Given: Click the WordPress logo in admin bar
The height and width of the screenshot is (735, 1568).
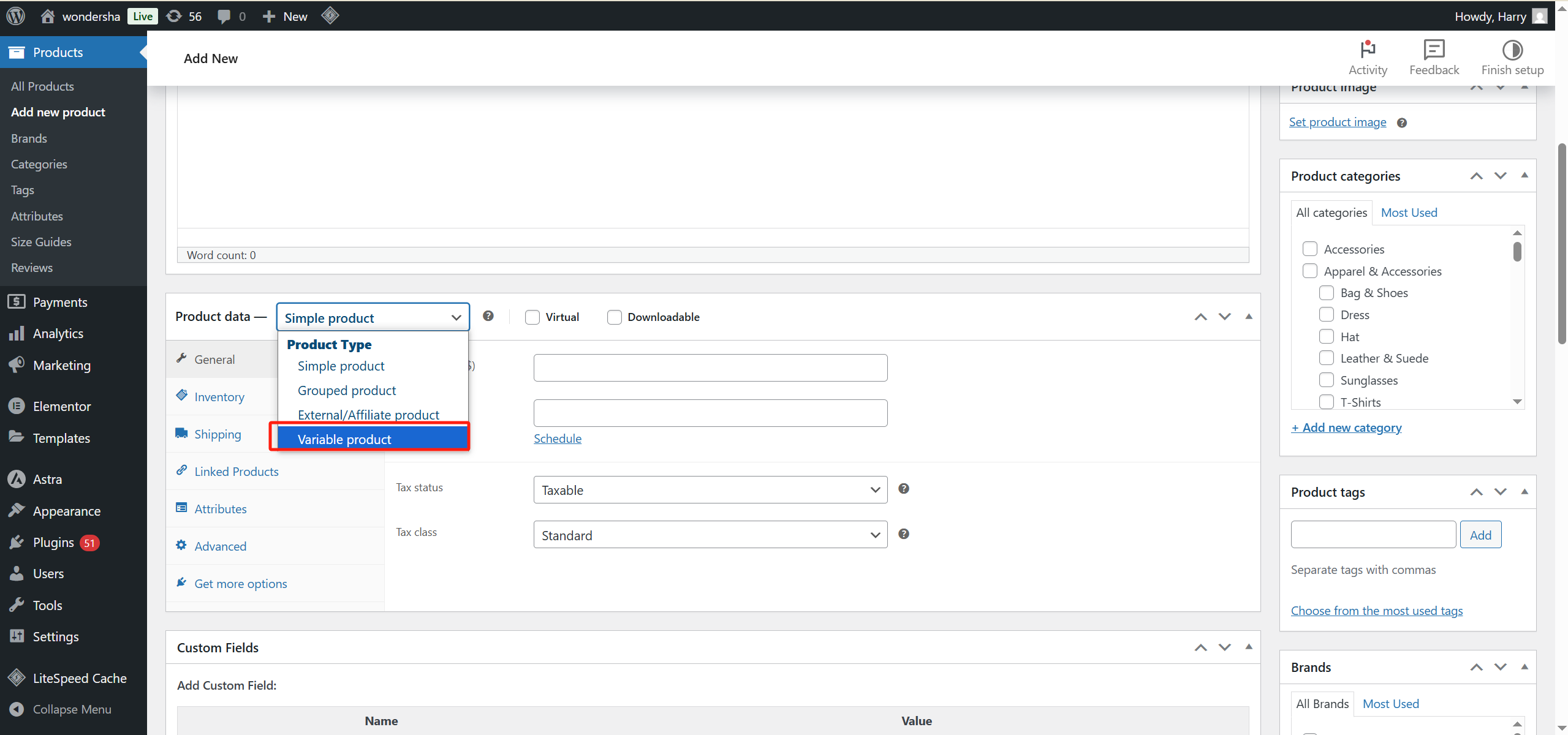Looking at the screenshot, I should 15,16.
